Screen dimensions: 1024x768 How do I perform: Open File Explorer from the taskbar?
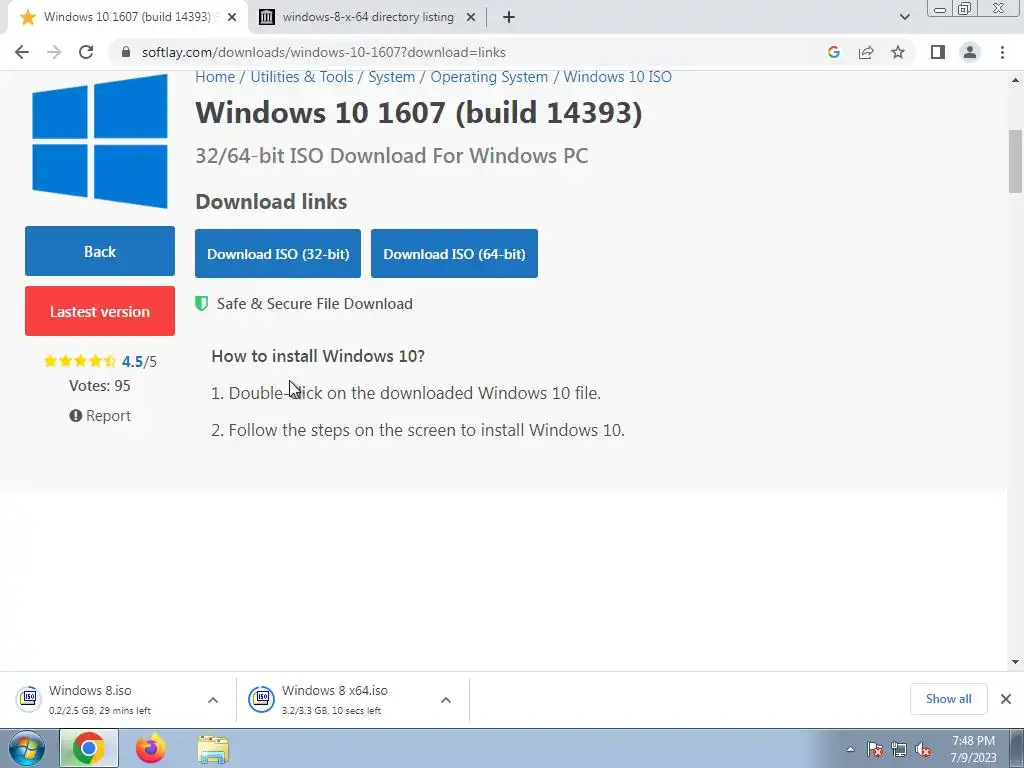pyautogui.click(x=213, y=749)
